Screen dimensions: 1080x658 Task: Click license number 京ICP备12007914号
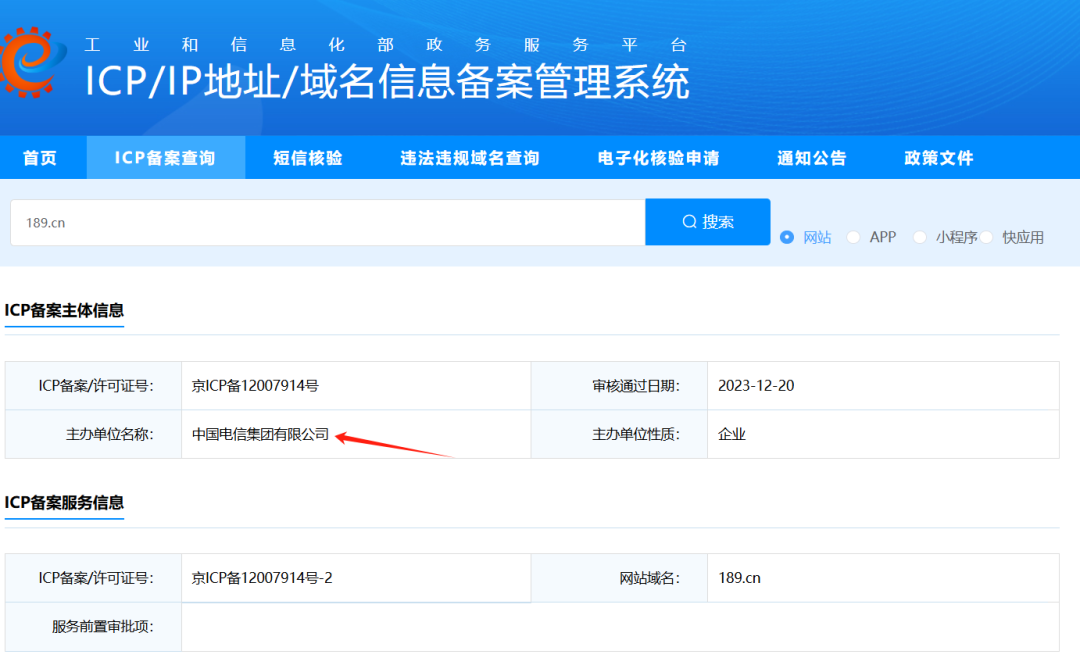[x=255, y=386]
